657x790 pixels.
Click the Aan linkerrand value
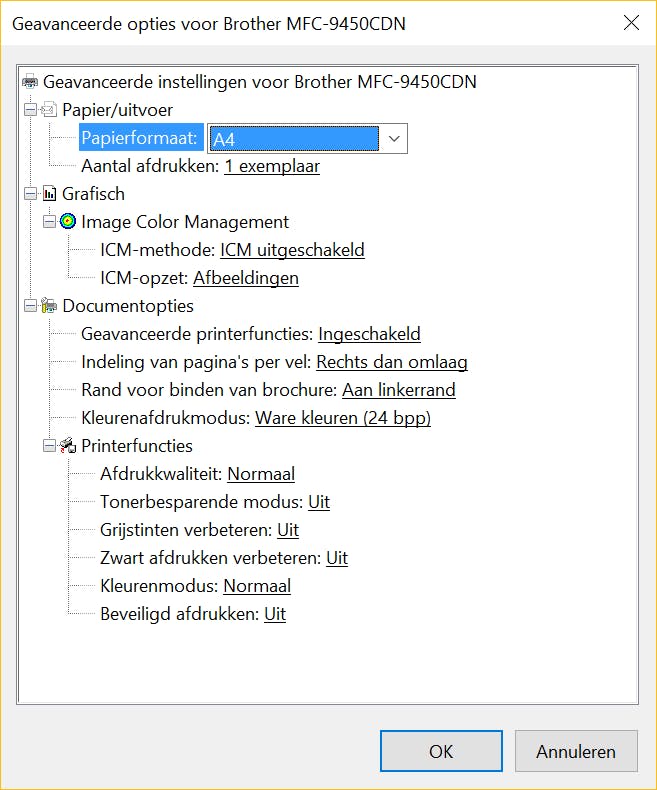click(399, 390)
